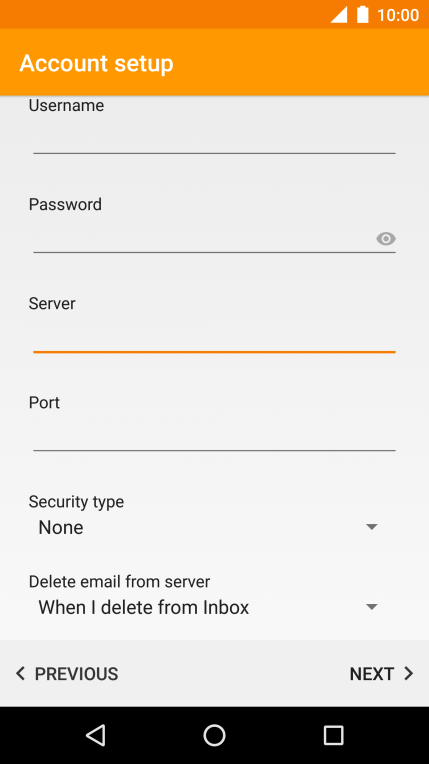Tap the Android back navigation triangle

(x=96, y=735)
